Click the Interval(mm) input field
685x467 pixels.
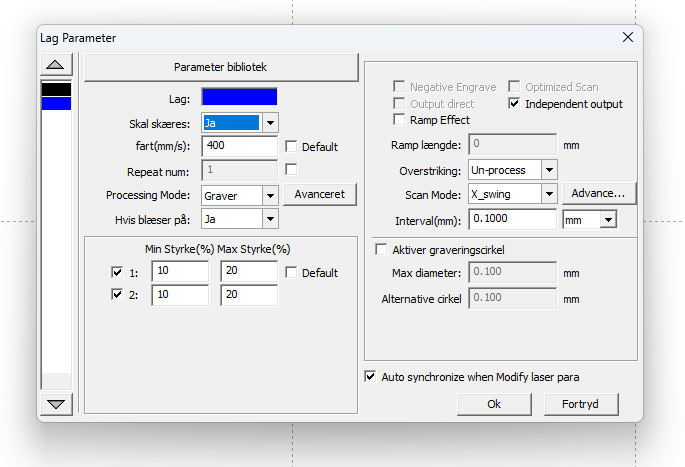click(512, 219)
